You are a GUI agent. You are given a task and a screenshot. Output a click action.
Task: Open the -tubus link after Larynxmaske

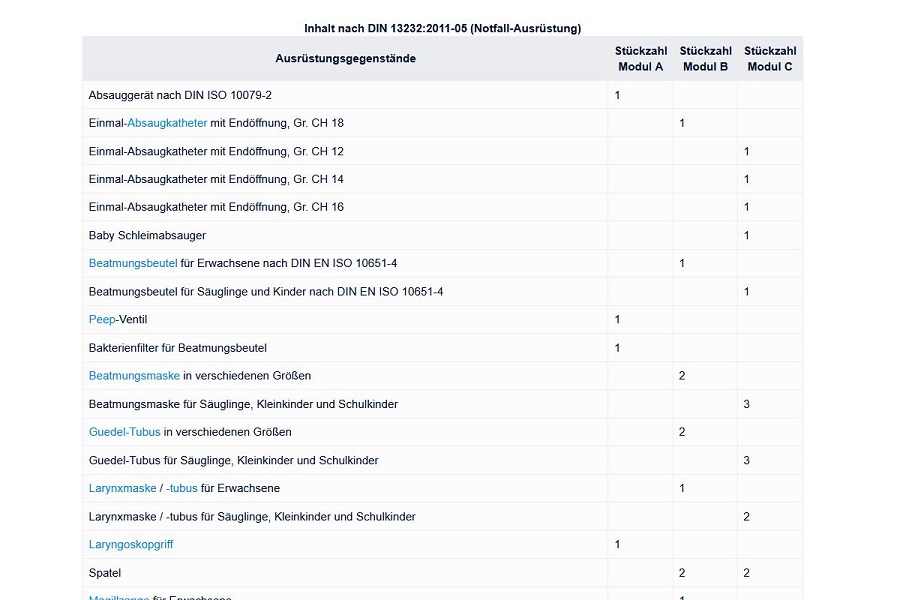click(182, 488)
